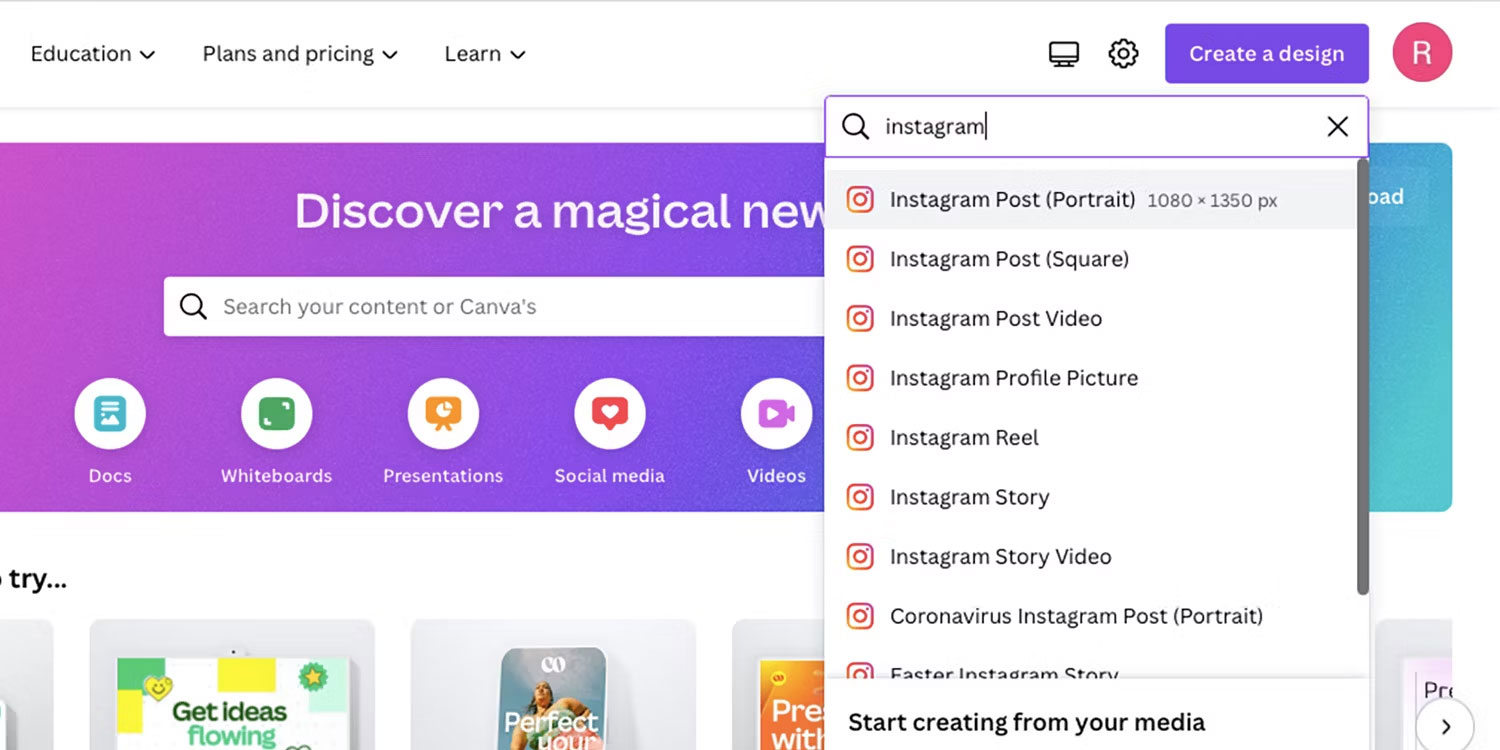Screen dimensions: 1500x750
Task: Select the Videos icon
Action: [776, 413]
